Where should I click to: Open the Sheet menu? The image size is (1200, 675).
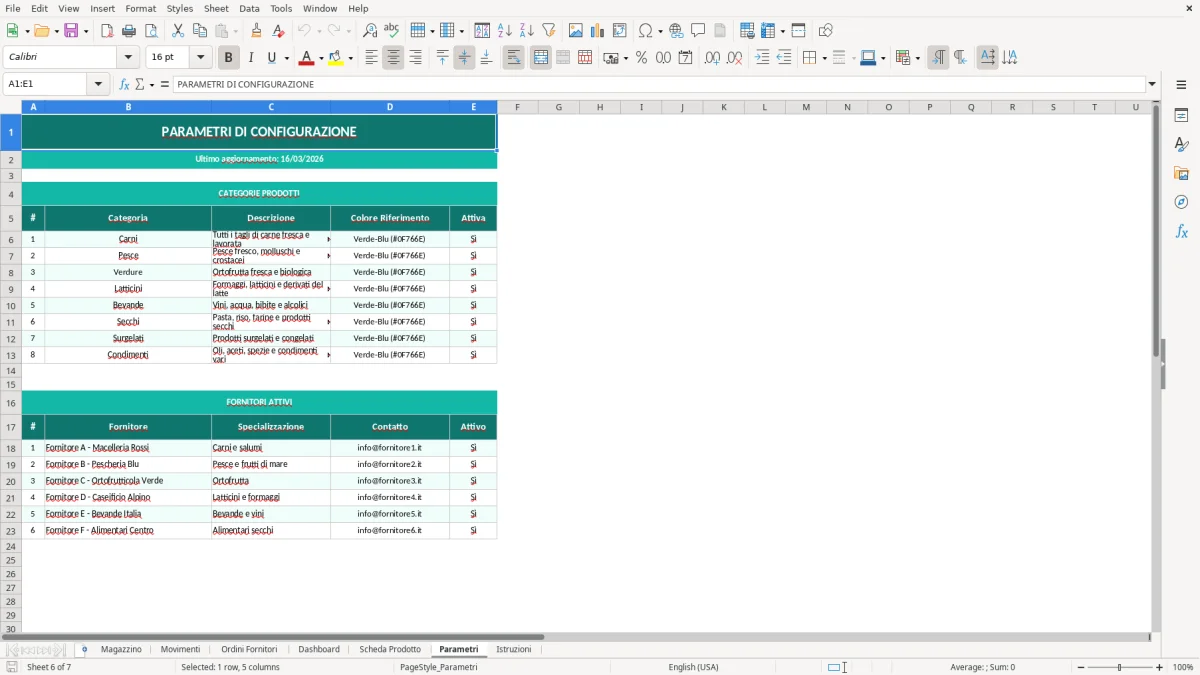point(216,8)
